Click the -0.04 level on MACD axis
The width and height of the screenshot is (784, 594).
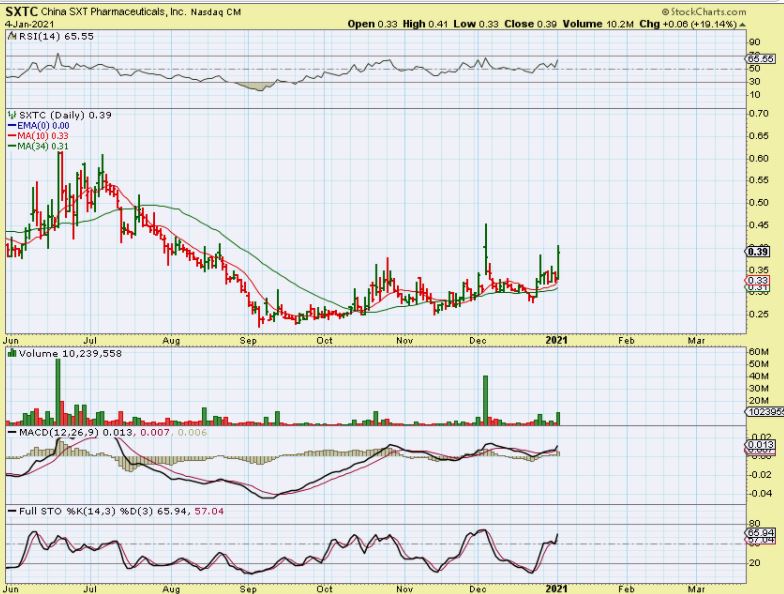(759, 494)
